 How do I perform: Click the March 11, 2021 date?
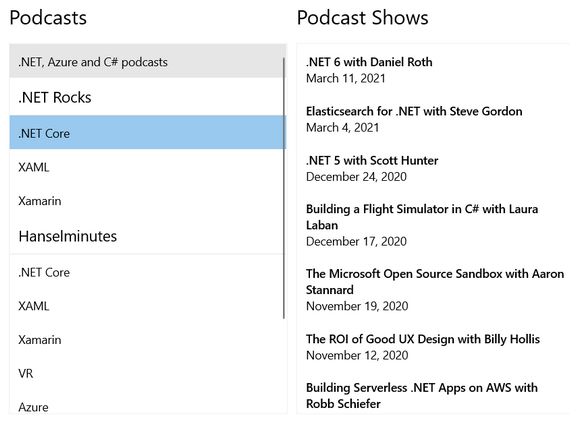pyautogui.click(x=346, y=78)
